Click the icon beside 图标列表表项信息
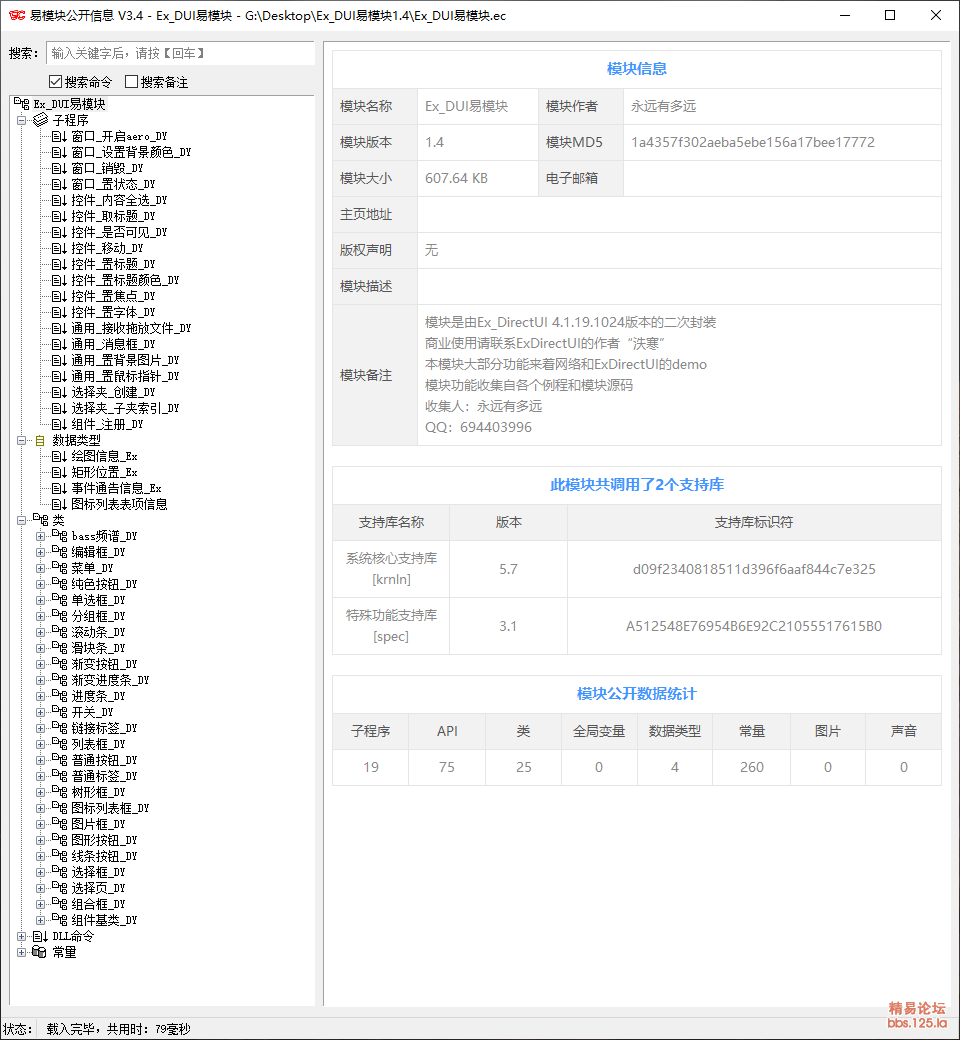This screenshot has width=960, height=1040. pyautogui.click(x=59, y=504)
